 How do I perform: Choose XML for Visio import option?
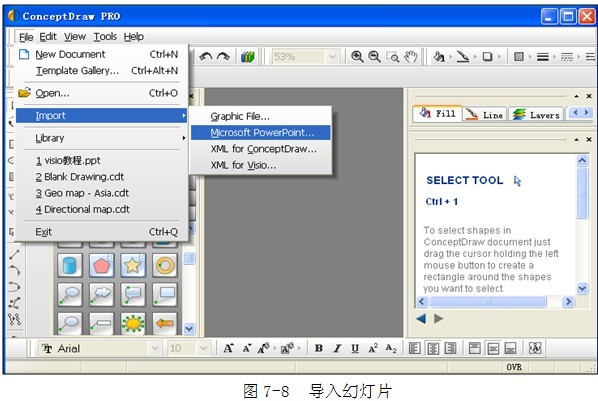[260, 165]
